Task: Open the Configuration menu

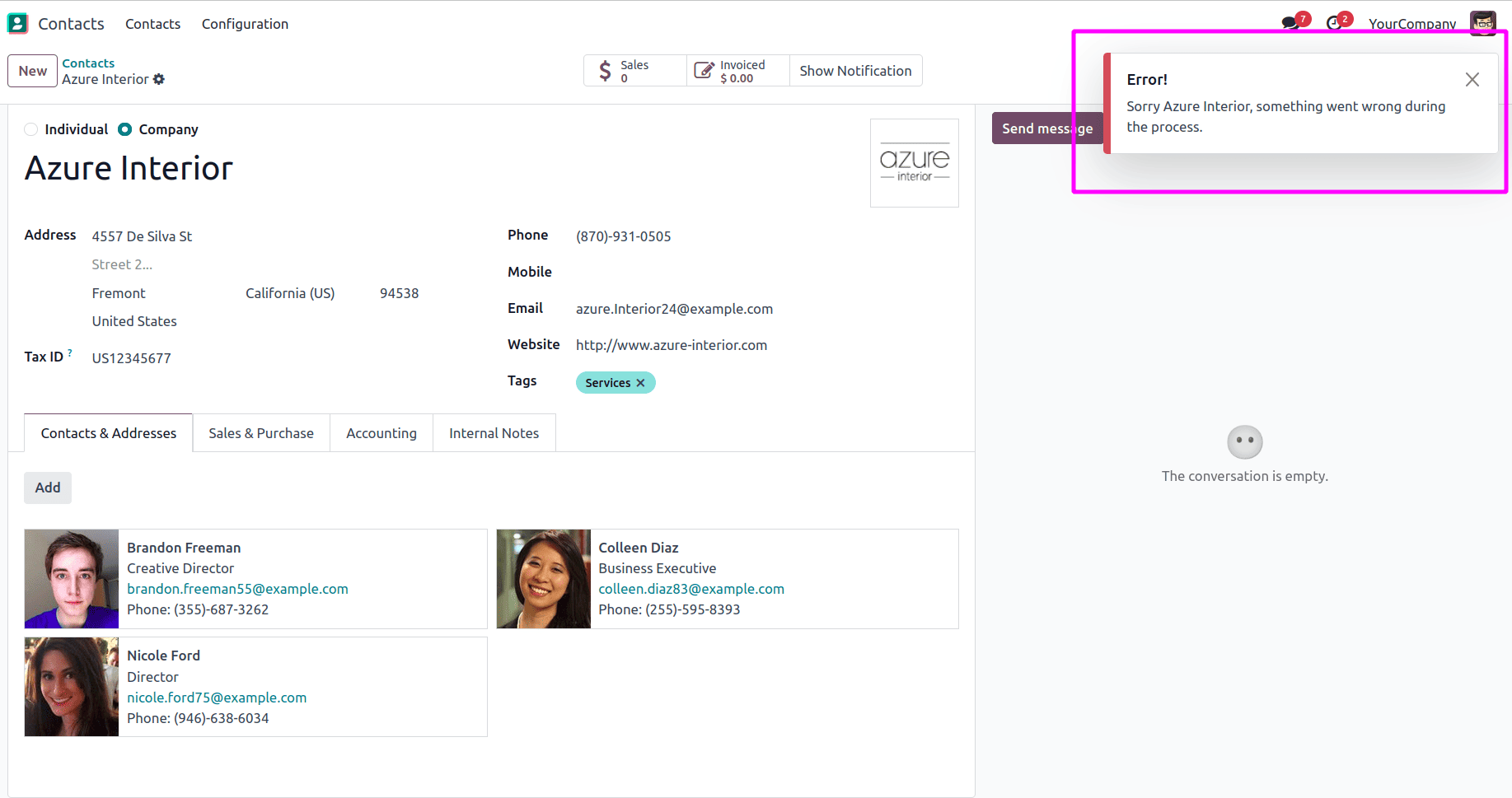Action: [245, 24]
